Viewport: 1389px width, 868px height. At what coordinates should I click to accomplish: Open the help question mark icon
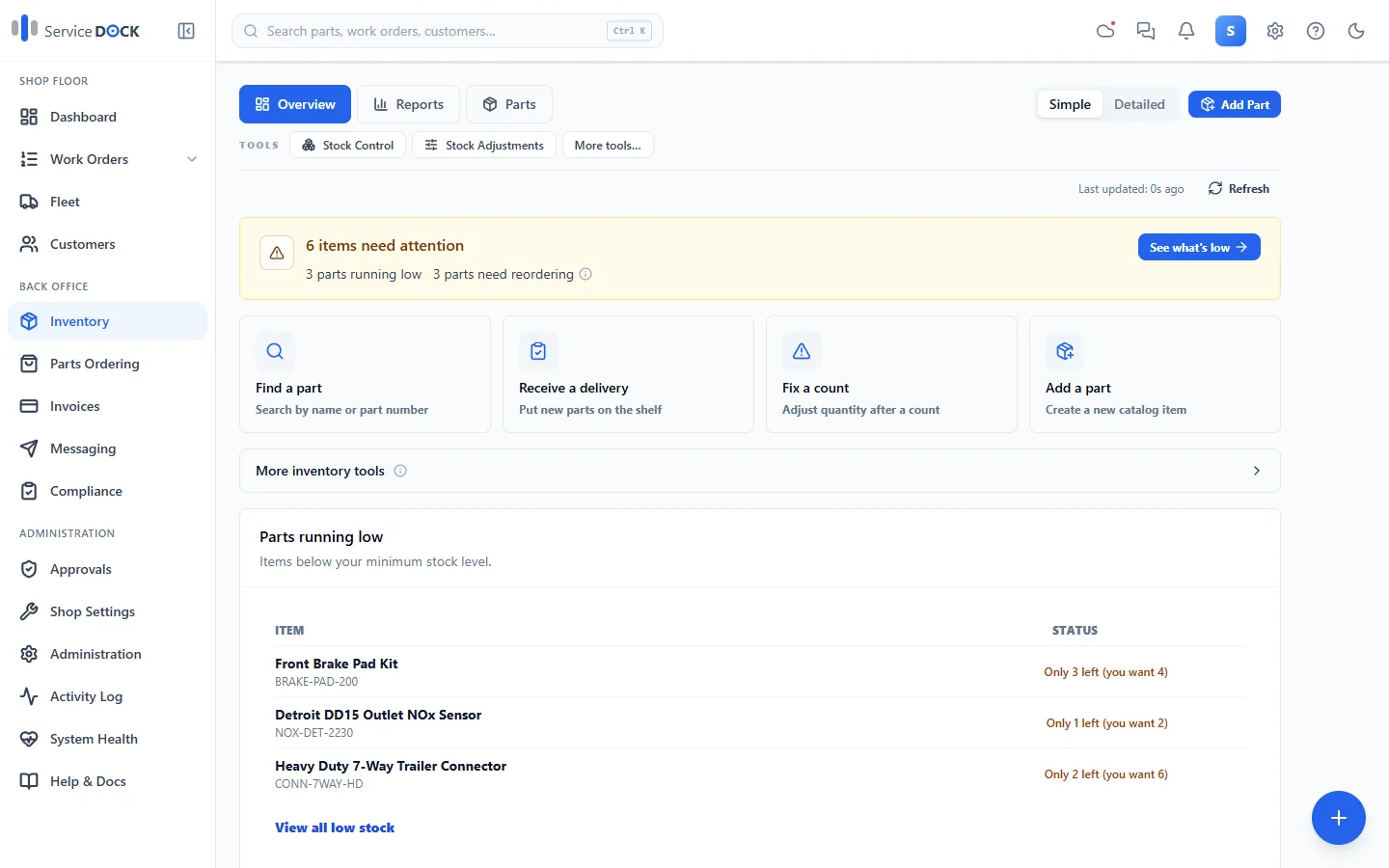pos(1316,31)
